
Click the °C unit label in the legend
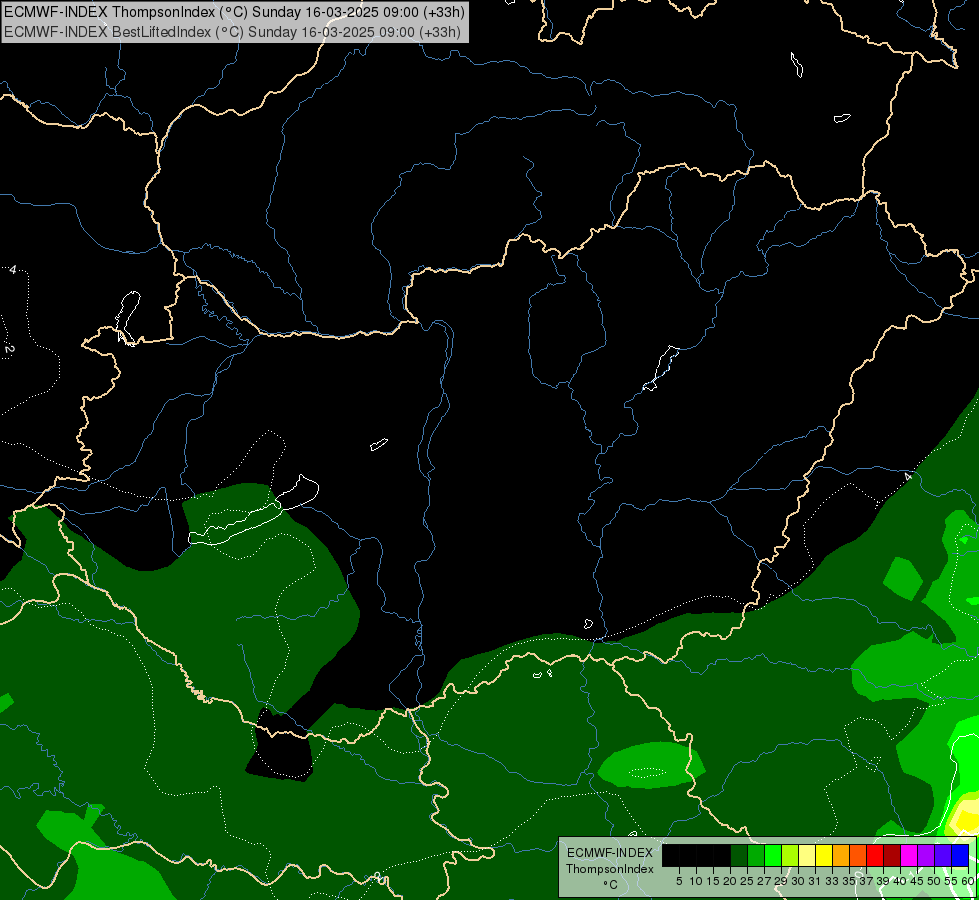pos(610,885)
